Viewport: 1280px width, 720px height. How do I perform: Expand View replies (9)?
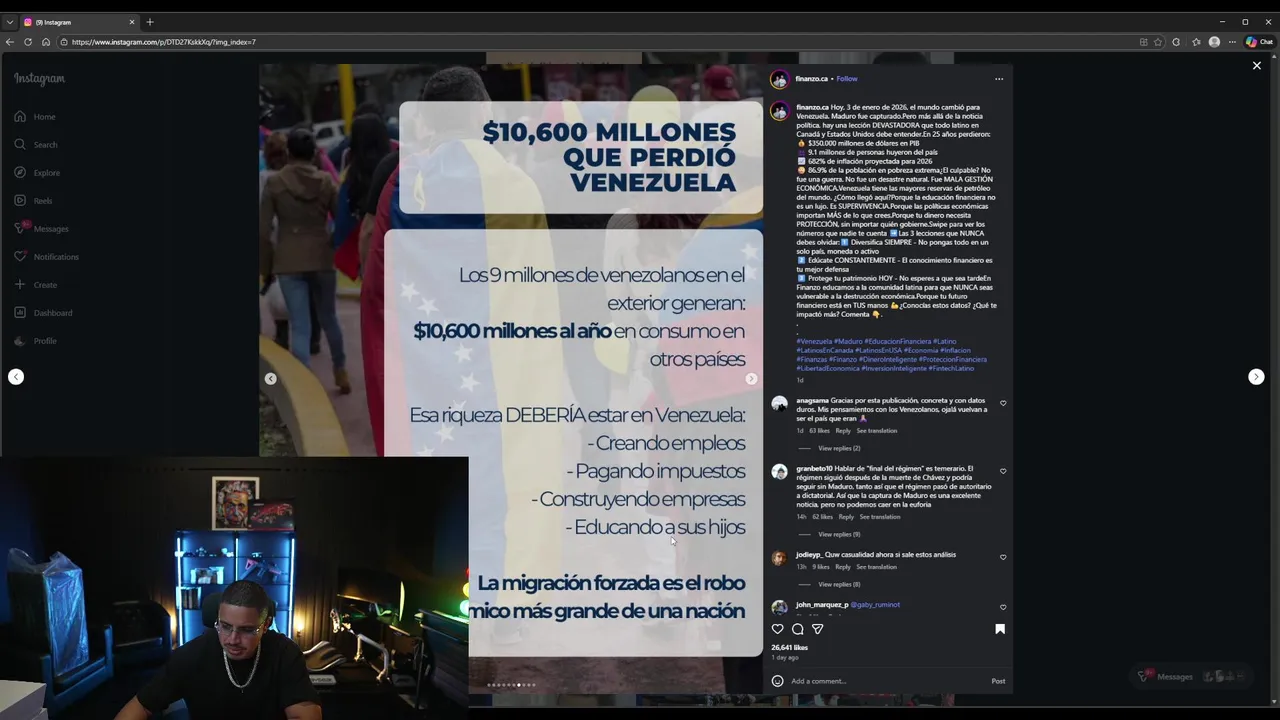pos(839,534)
